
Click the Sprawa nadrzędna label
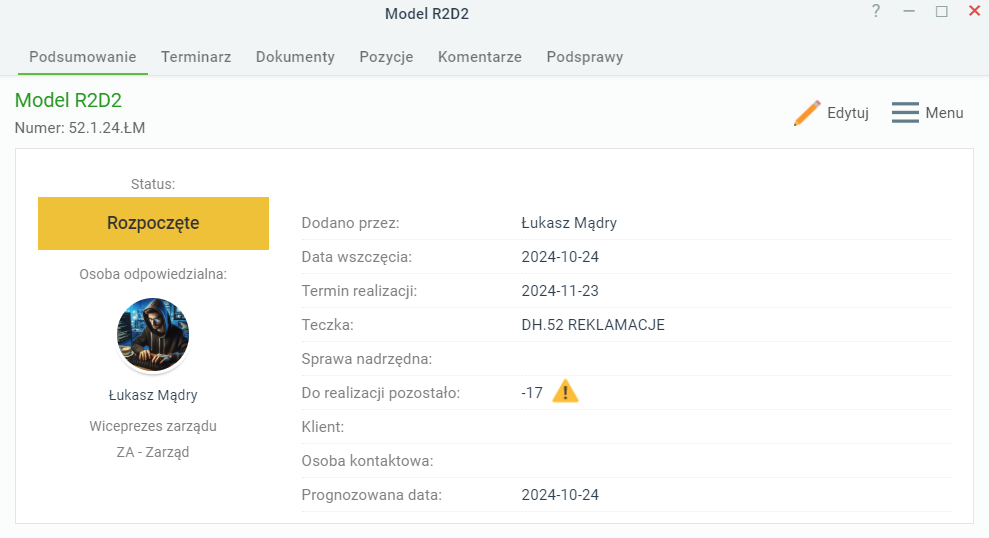coord(366,360)
